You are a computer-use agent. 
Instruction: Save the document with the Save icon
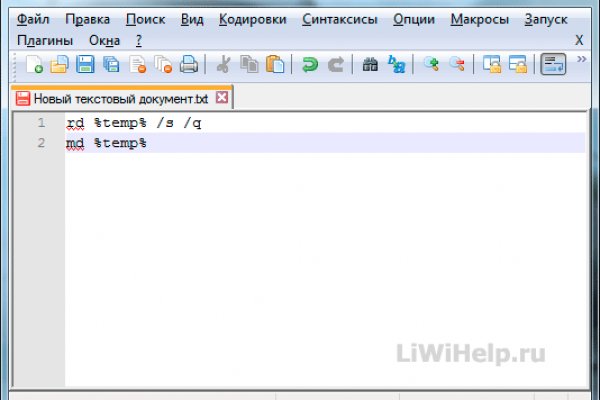(86, 65)
